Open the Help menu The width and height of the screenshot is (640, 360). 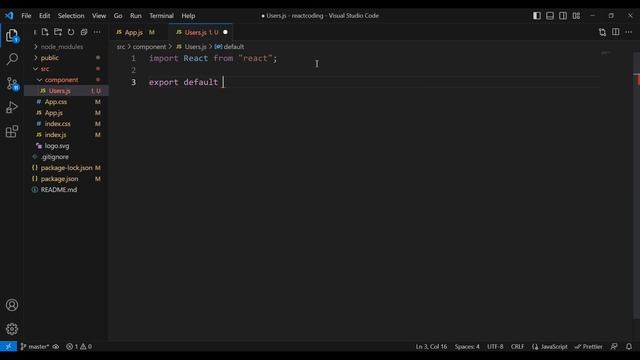188,16
